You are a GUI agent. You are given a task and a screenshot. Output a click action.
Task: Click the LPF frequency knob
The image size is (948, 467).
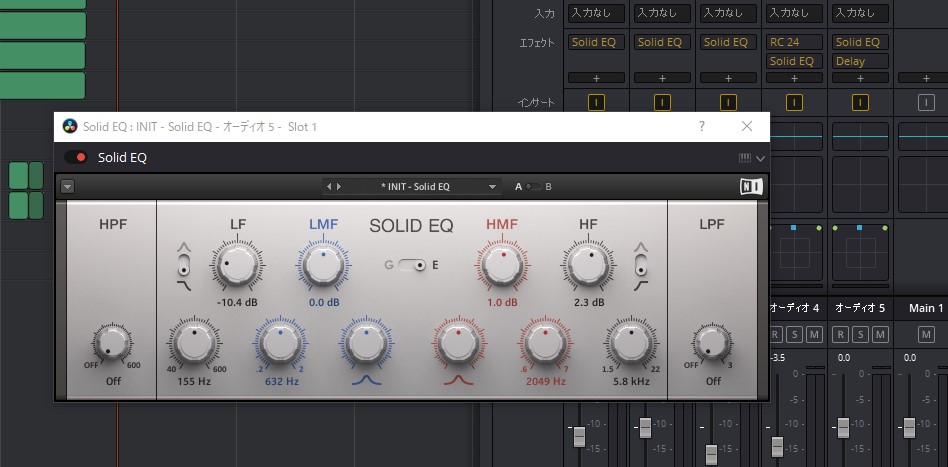coord(712,342)
